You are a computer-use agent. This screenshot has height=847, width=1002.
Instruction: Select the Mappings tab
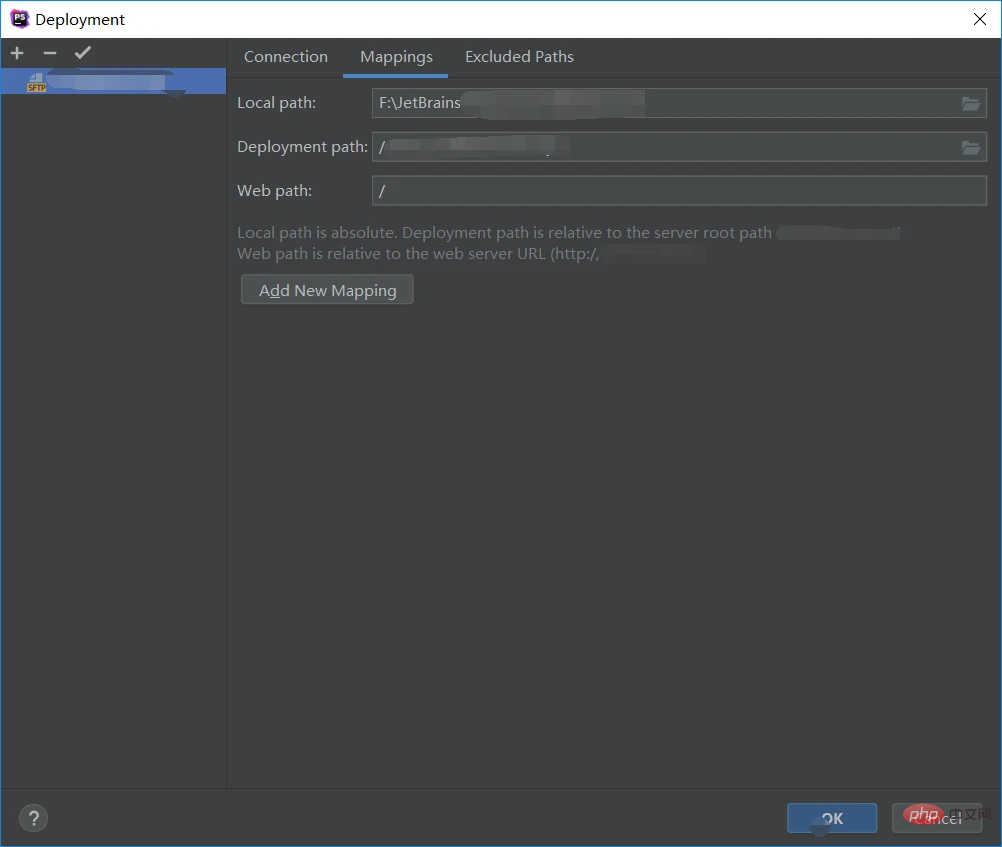pyautogui.click(x=396, y=57)
